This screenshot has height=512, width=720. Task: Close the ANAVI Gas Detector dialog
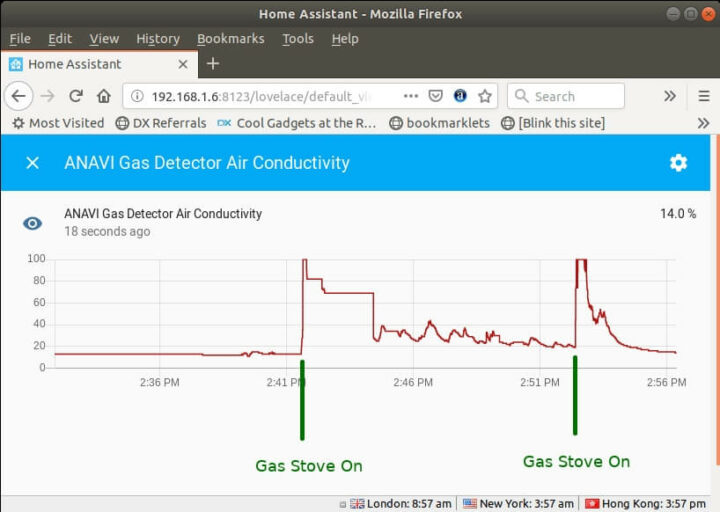[x=32, y=163]
